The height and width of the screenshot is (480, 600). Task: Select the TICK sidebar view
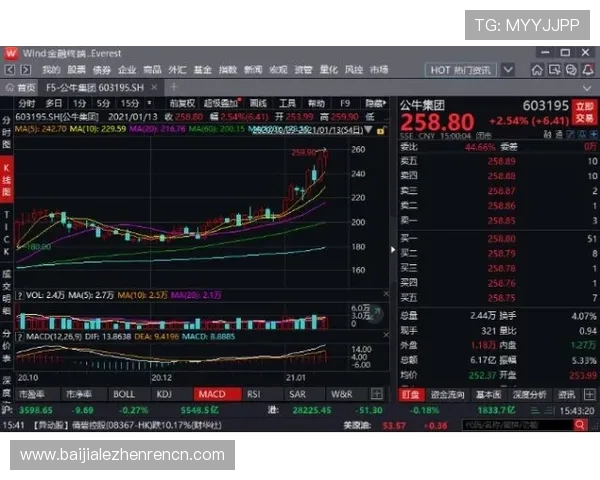(x=6, y=233)
